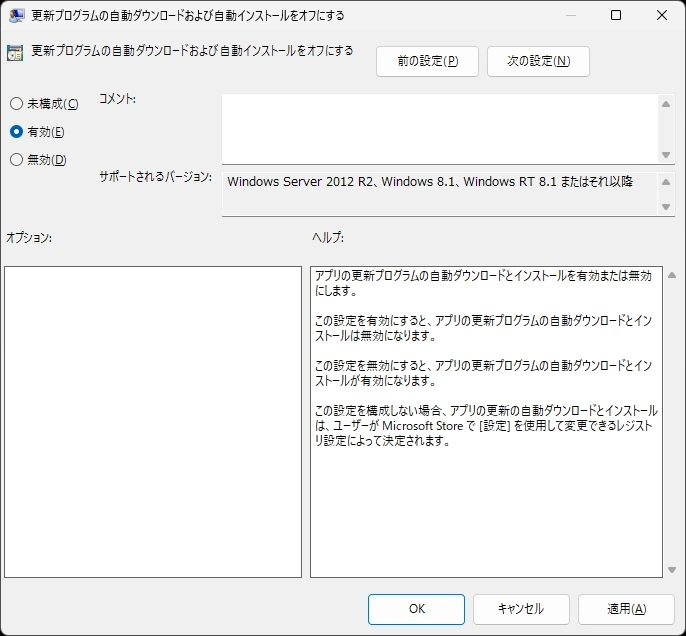This screenshot has height=636, width=686.
Task: Apply changes with 適用 button
Action: [626, 609]
